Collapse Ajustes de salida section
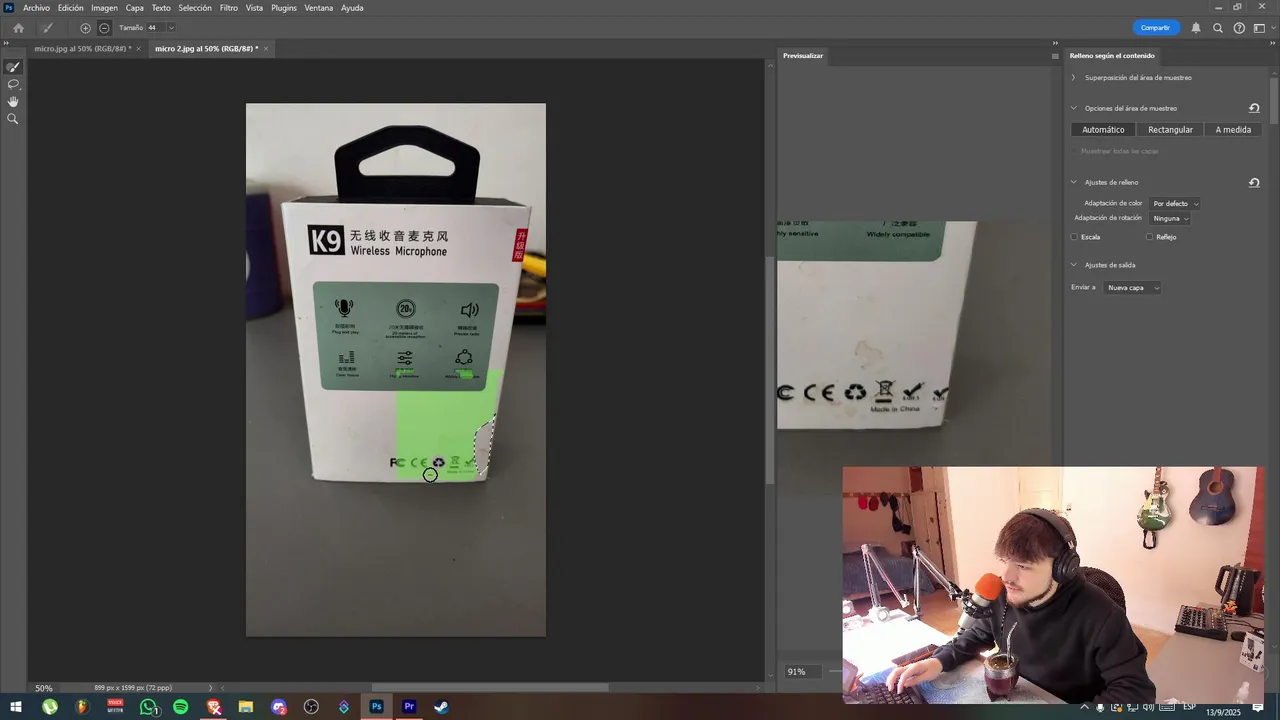 coord(1074,265)
